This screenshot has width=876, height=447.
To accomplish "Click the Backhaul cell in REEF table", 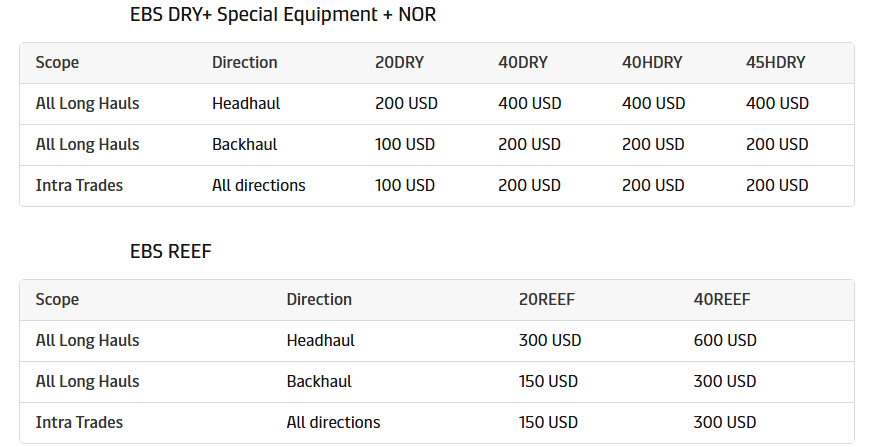I will (319, 382).
